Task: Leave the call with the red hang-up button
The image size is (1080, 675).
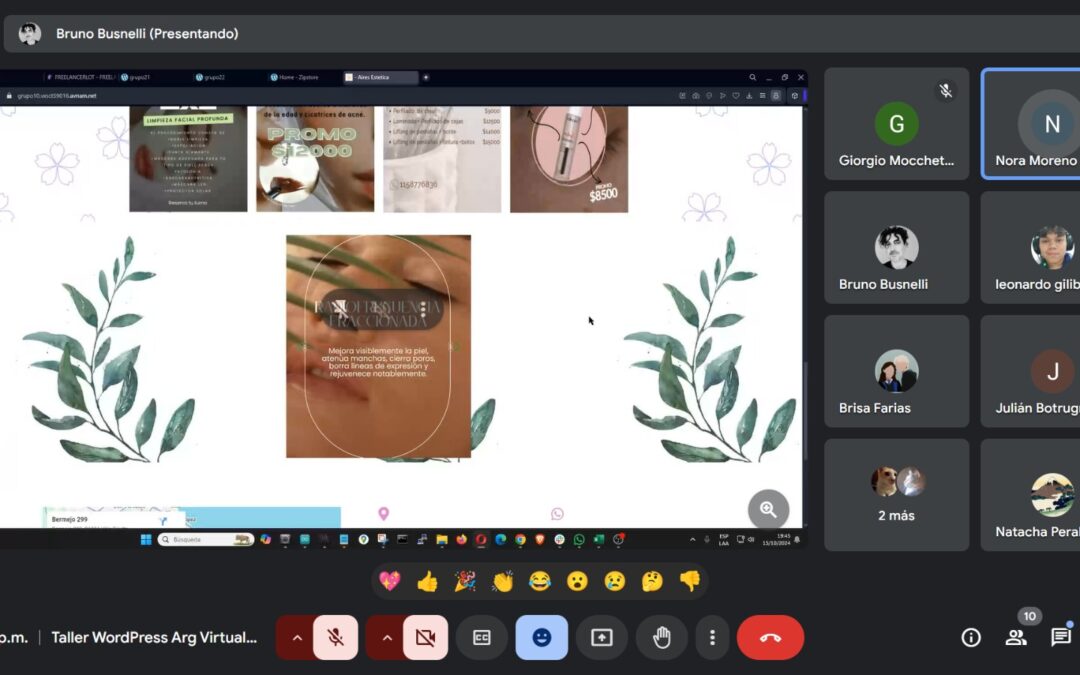Action: tap(770, 638)
